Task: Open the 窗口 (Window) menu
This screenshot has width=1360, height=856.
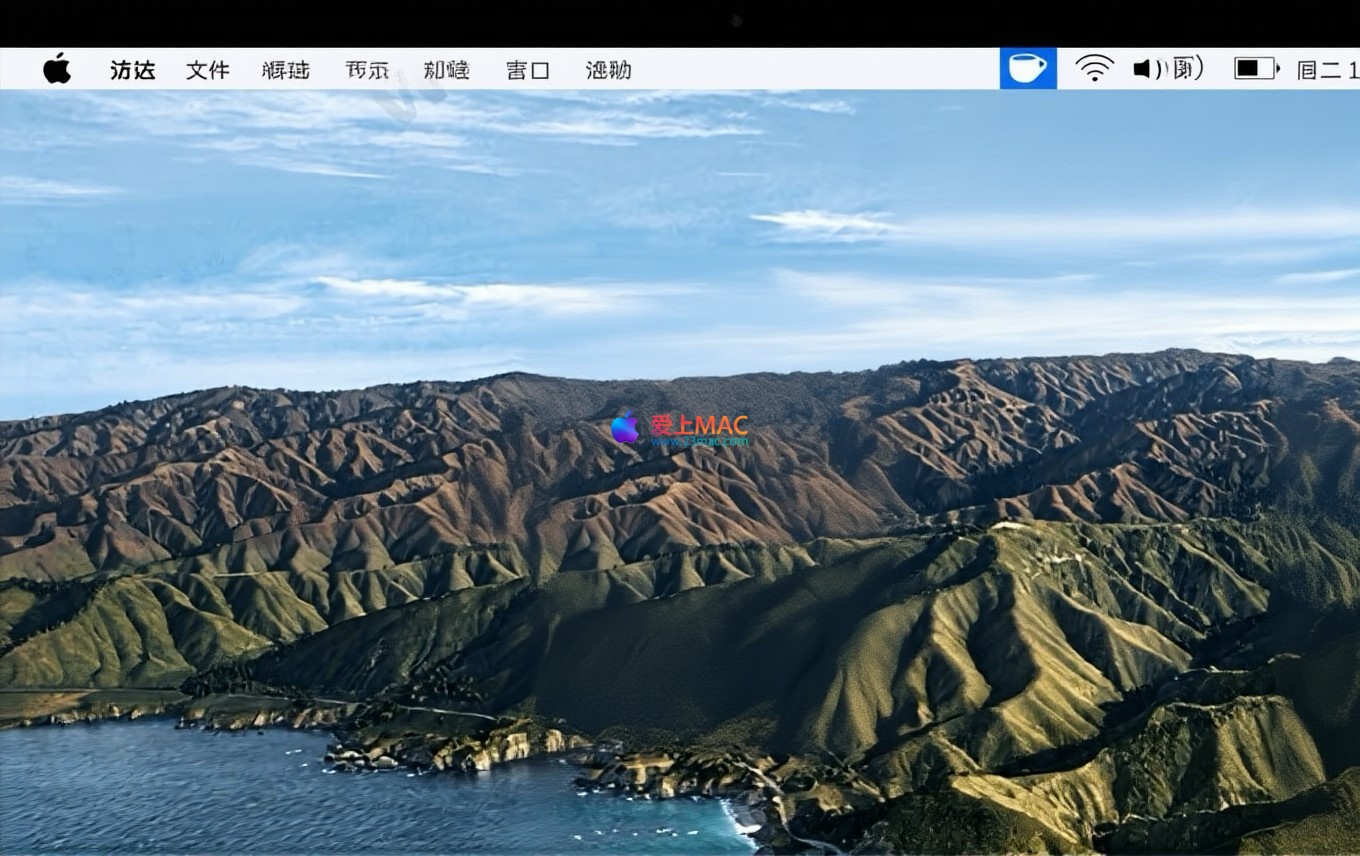Action: coord(528,70)
